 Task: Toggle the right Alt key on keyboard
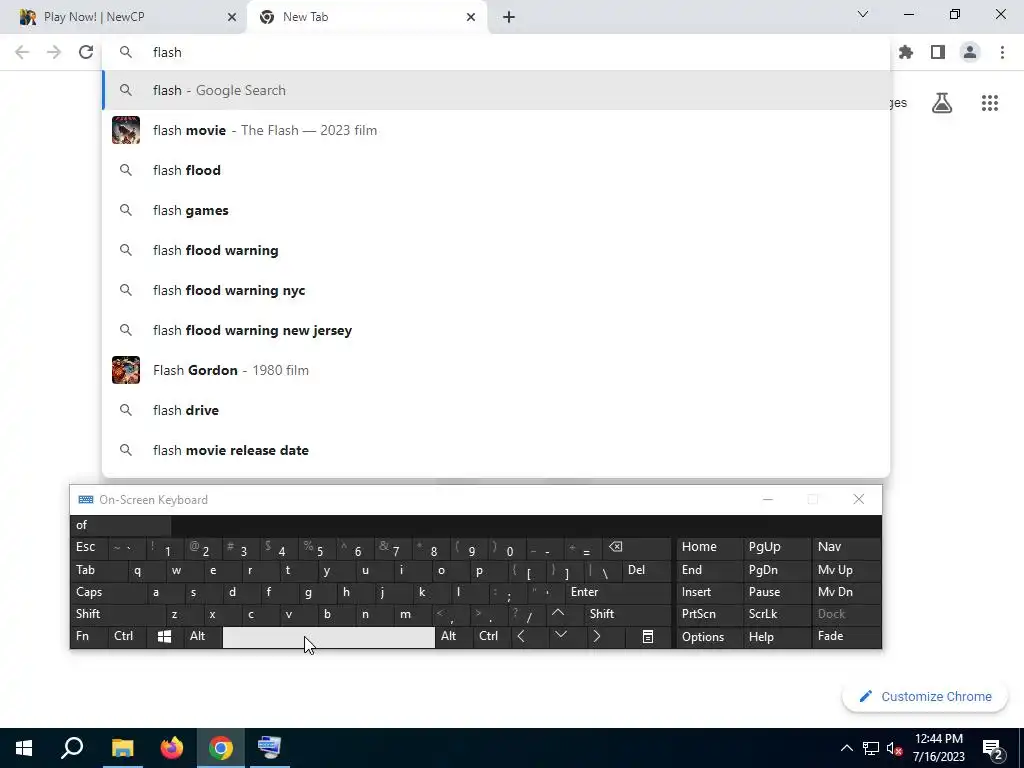point(454,636)
